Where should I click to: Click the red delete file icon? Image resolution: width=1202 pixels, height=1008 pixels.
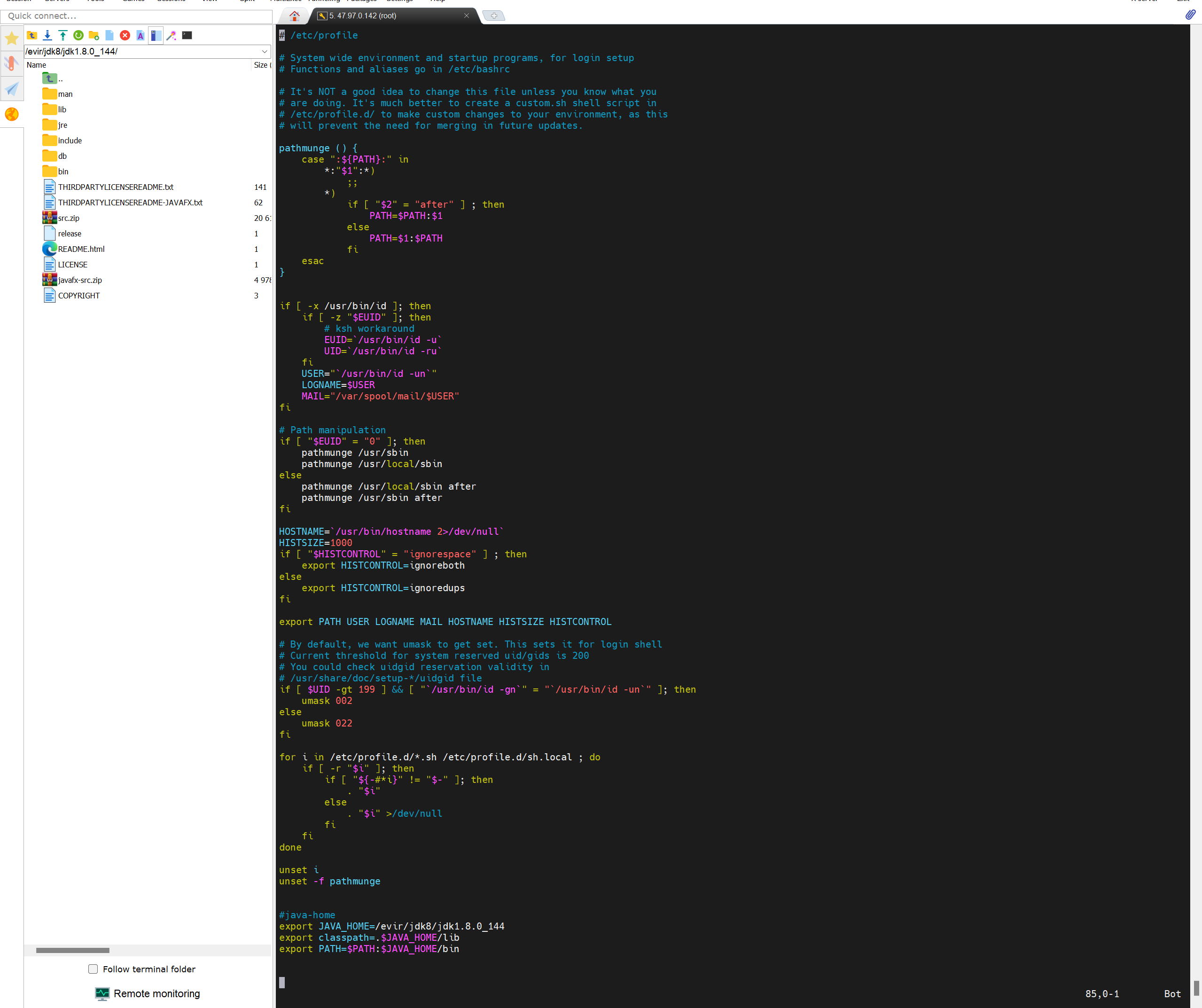(125, 36)
